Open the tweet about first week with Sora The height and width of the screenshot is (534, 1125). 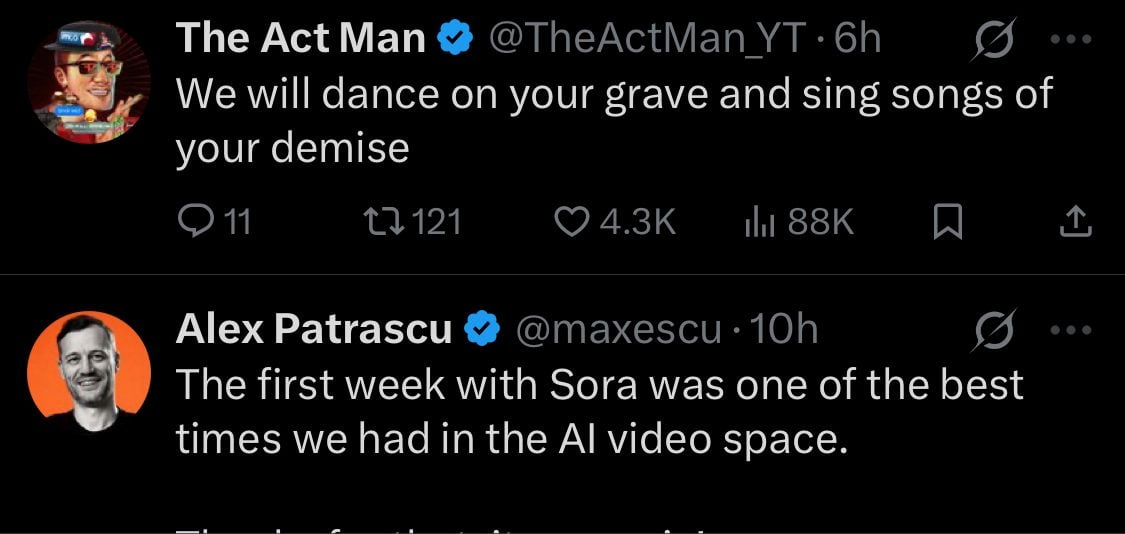tap(600, 411)
